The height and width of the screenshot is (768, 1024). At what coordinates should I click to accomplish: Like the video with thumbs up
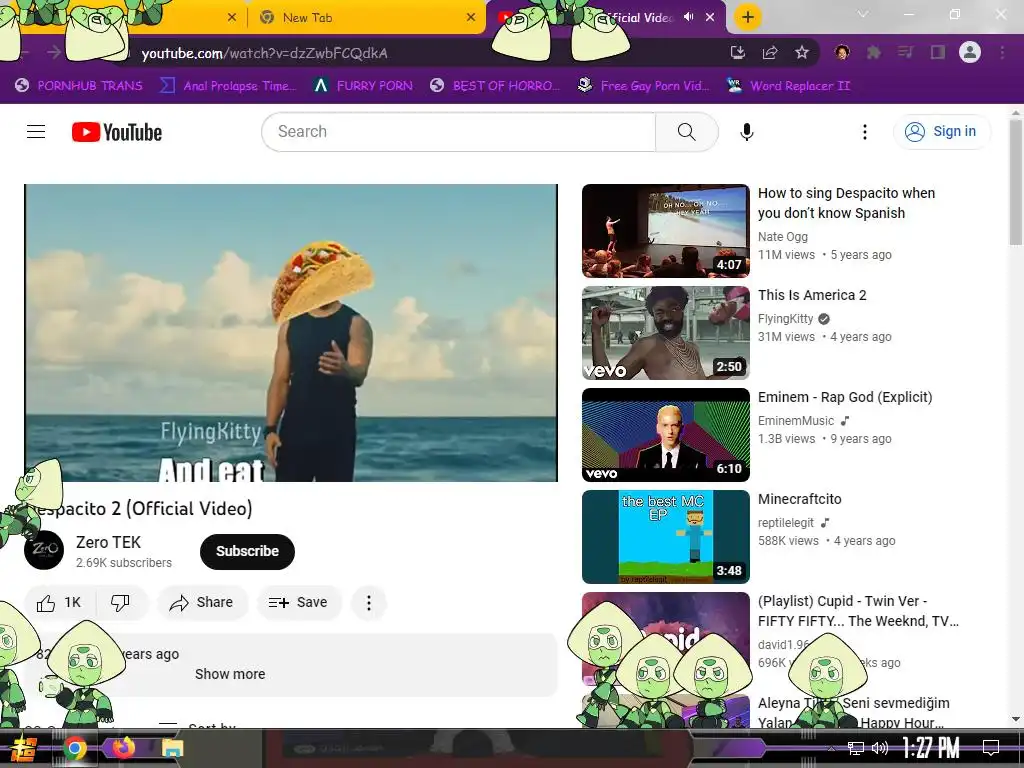[59, 602]
